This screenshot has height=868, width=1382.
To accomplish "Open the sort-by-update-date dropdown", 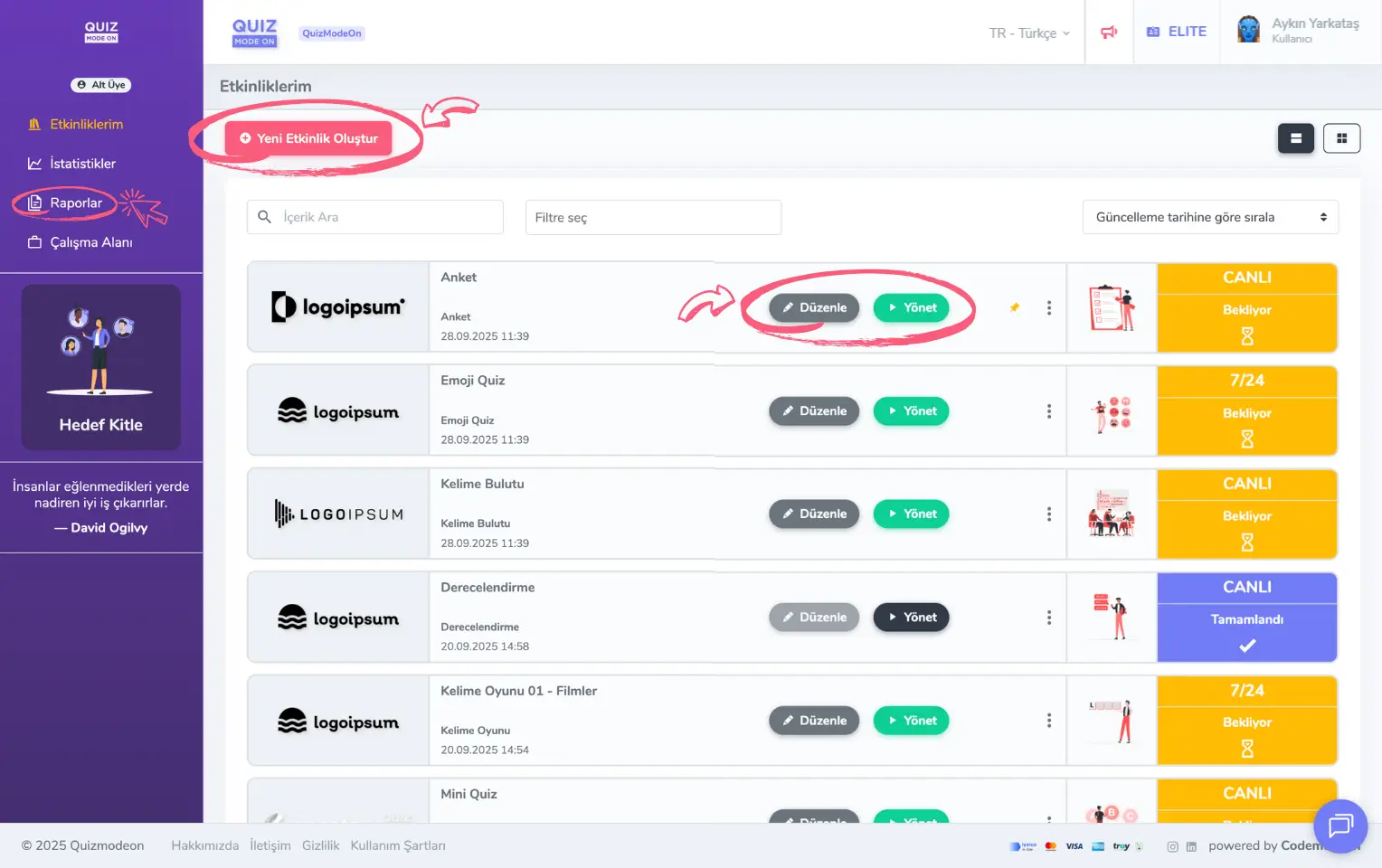I will coord(1209,217).
